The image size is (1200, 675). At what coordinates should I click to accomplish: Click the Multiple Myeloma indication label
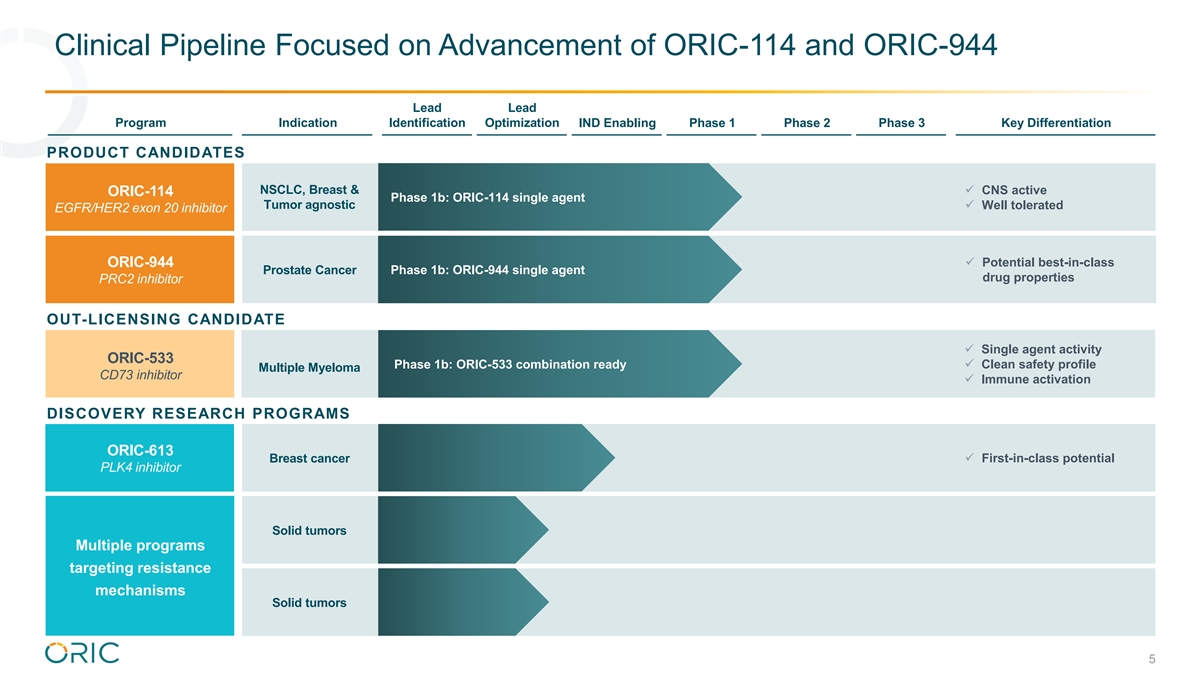click(x=309, y=368)
